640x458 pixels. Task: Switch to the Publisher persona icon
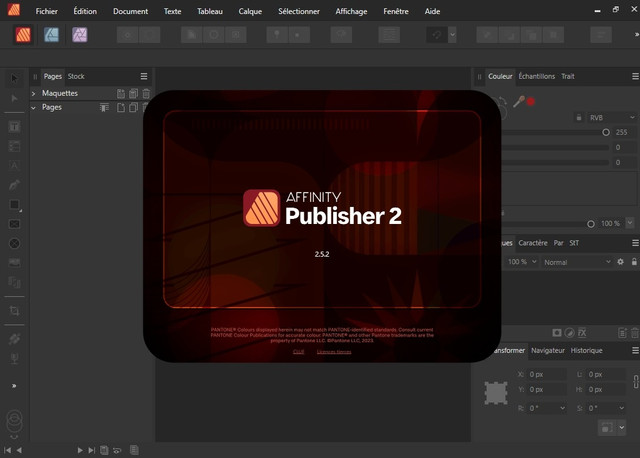point(23,35)
